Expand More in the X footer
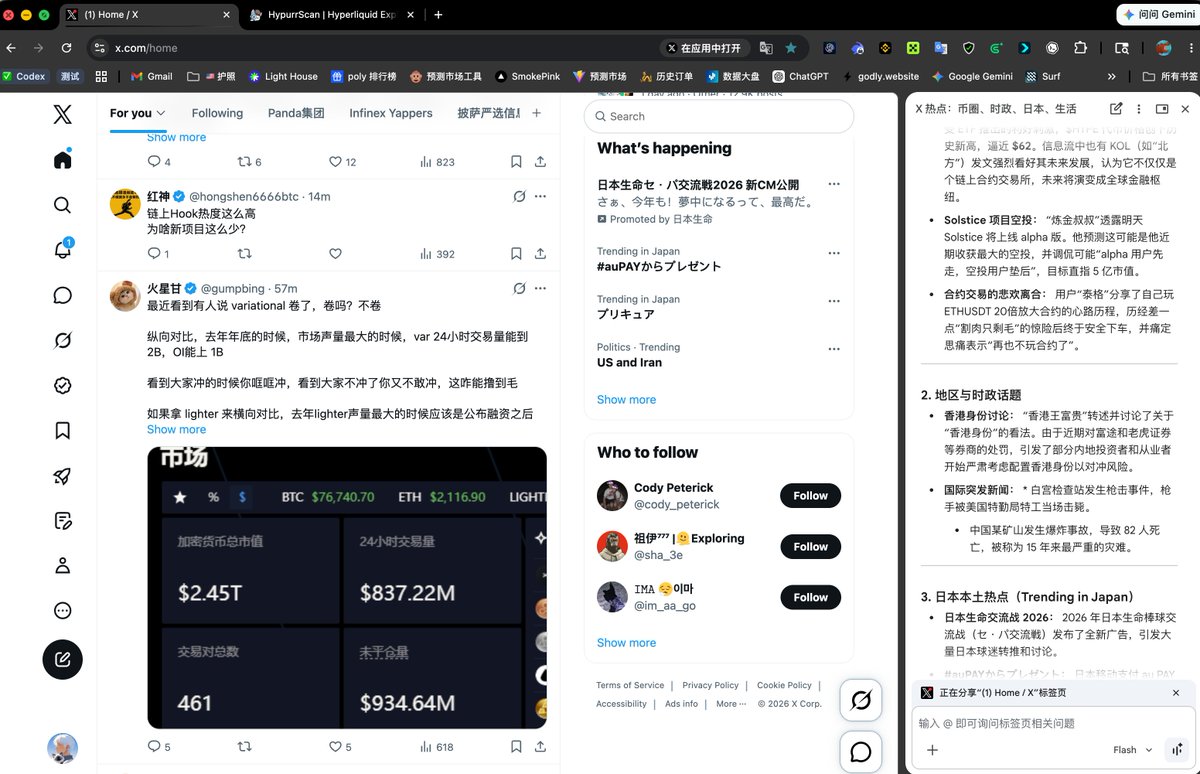 pyautogui.click(x=732, y=704)
